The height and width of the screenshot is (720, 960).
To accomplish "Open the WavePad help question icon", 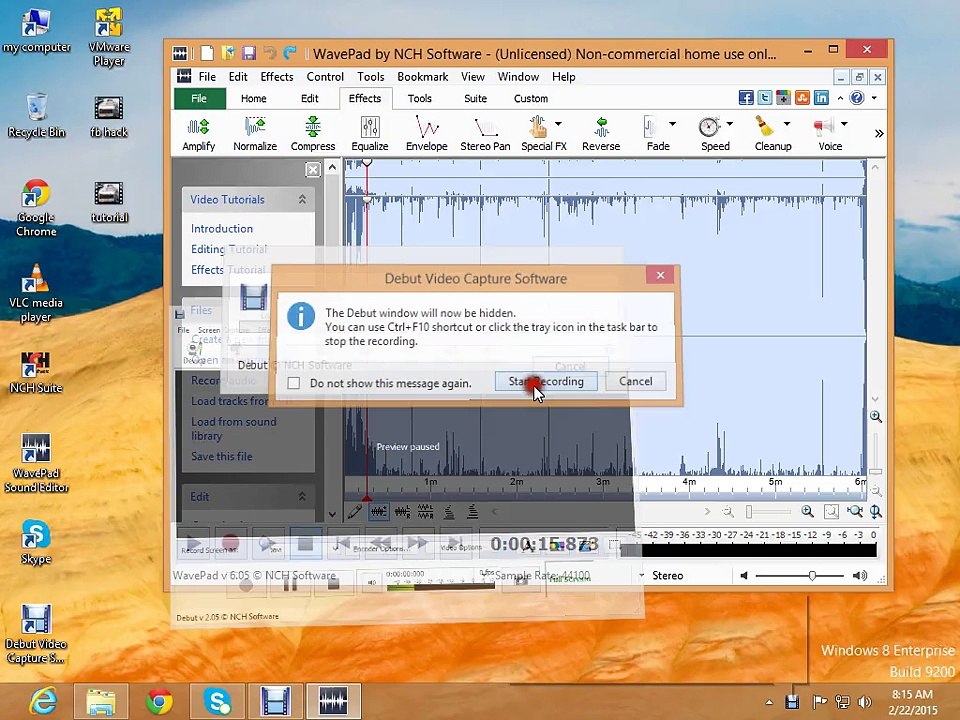I will 857,98.
